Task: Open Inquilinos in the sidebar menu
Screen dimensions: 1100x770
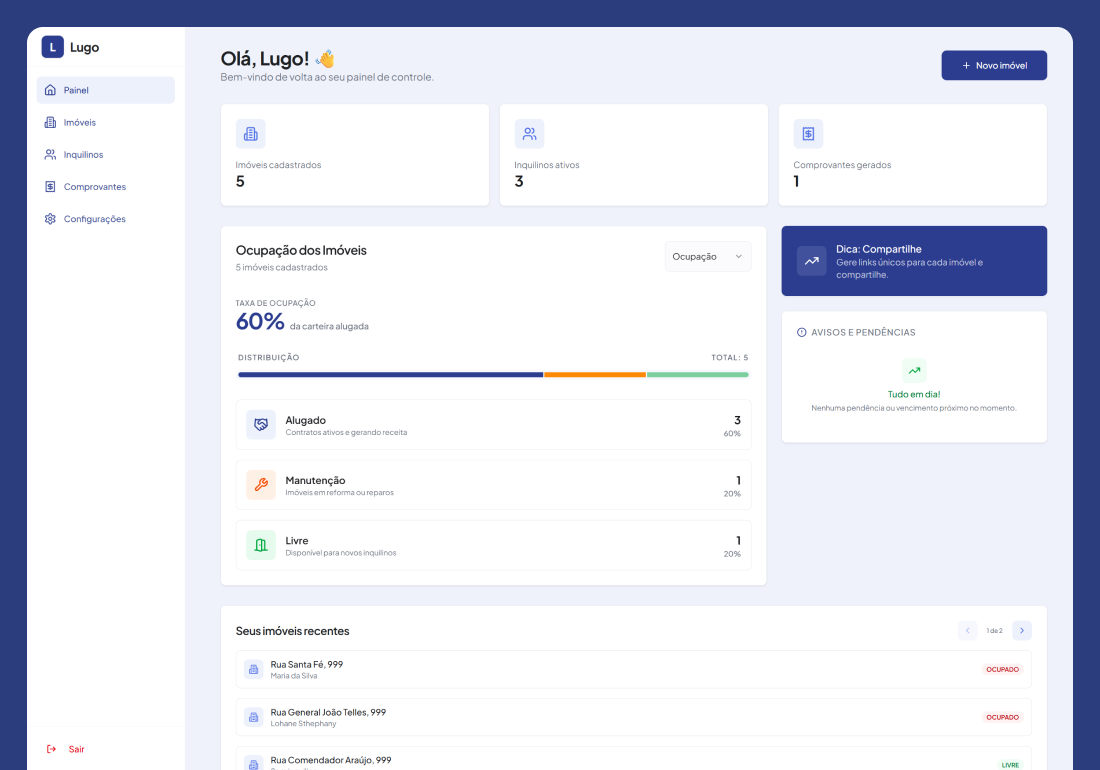Action: 83,154
